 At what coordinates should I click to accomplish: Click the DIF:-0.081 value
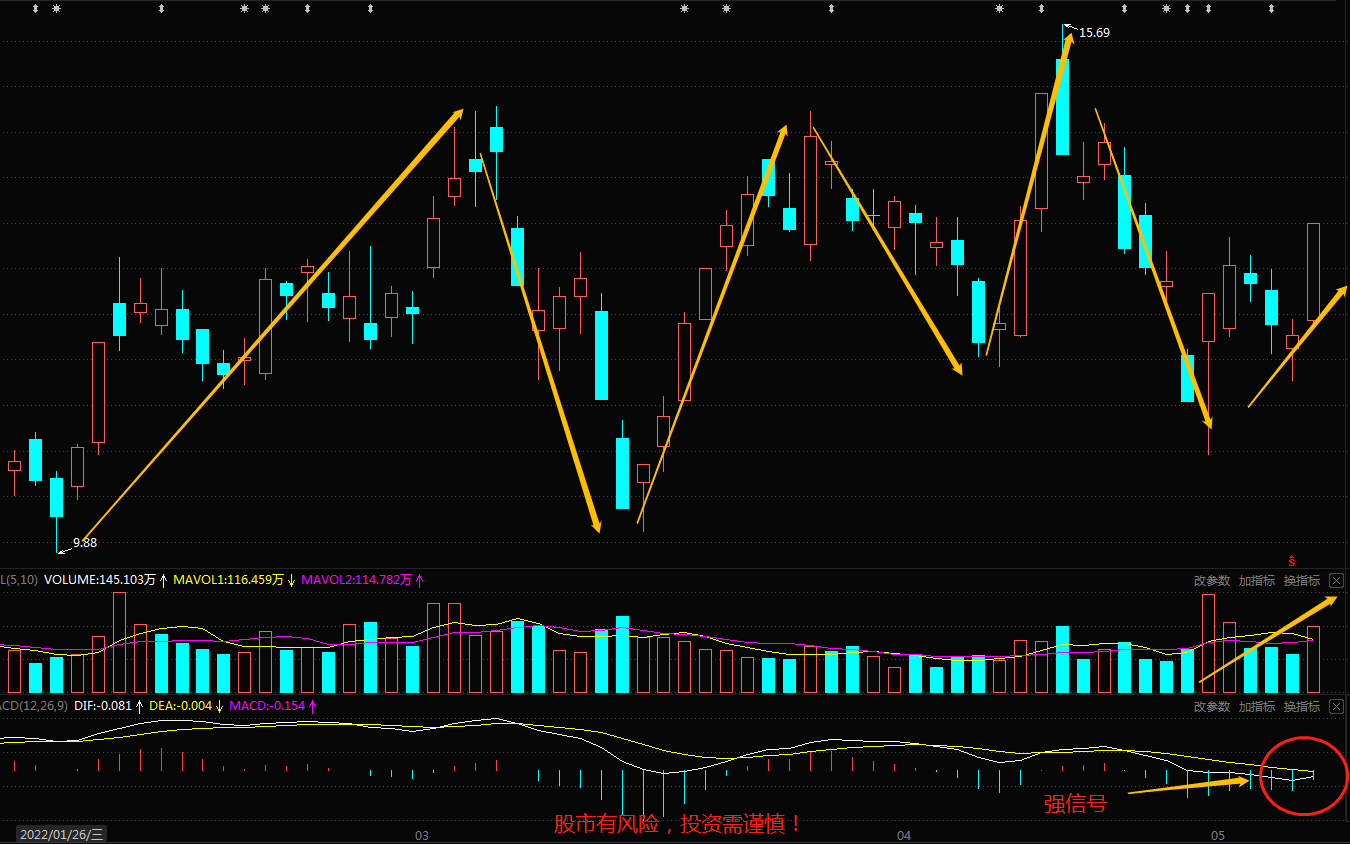coord(103,706)
